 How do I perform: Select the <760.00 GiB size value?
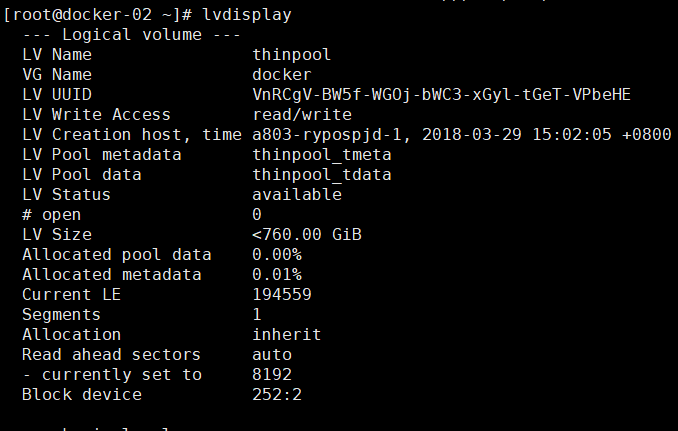point(307,235)
